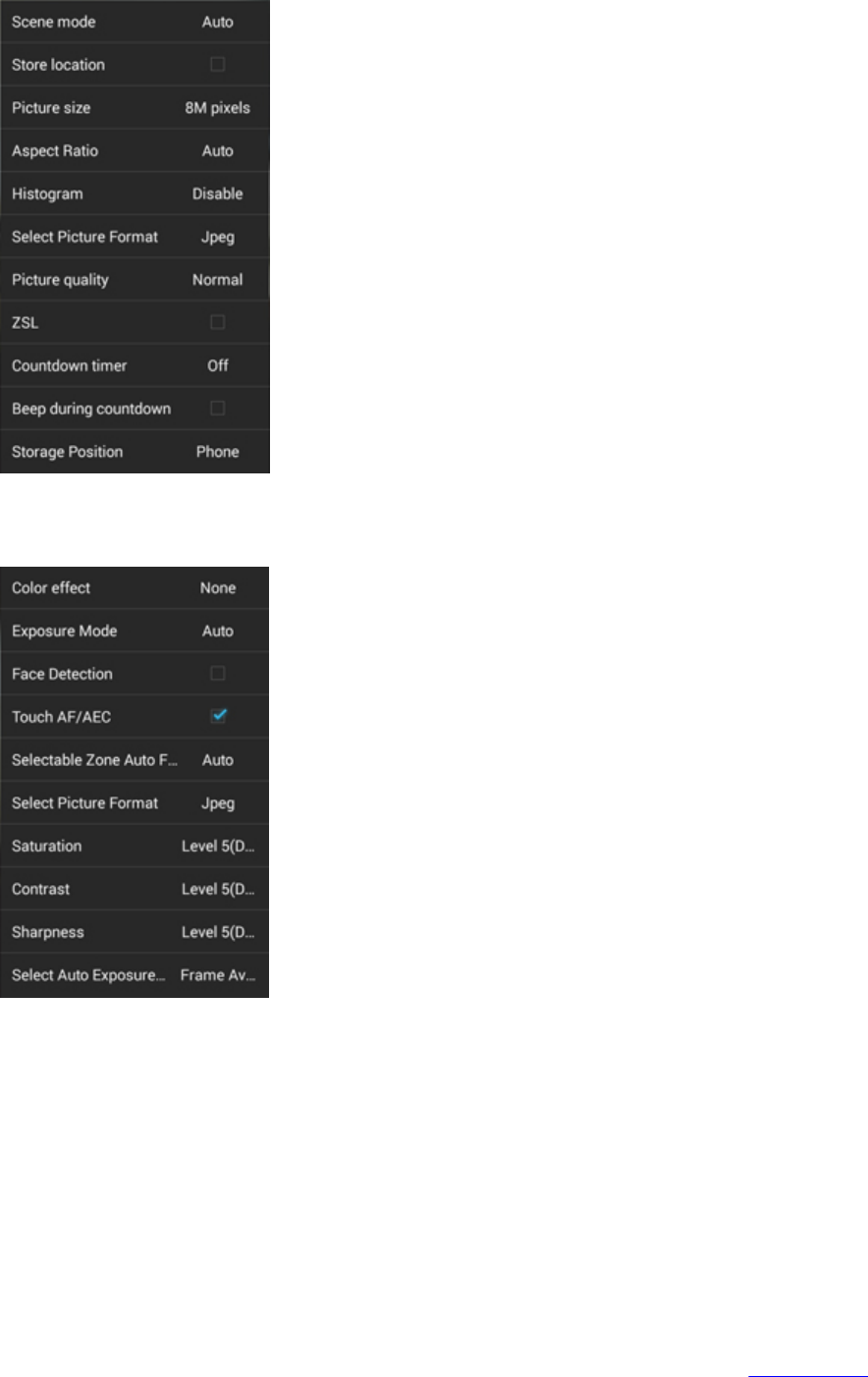Enable the Store location checkbox
Viewport: 868px width, 1377px height.
tap(218, 65)
